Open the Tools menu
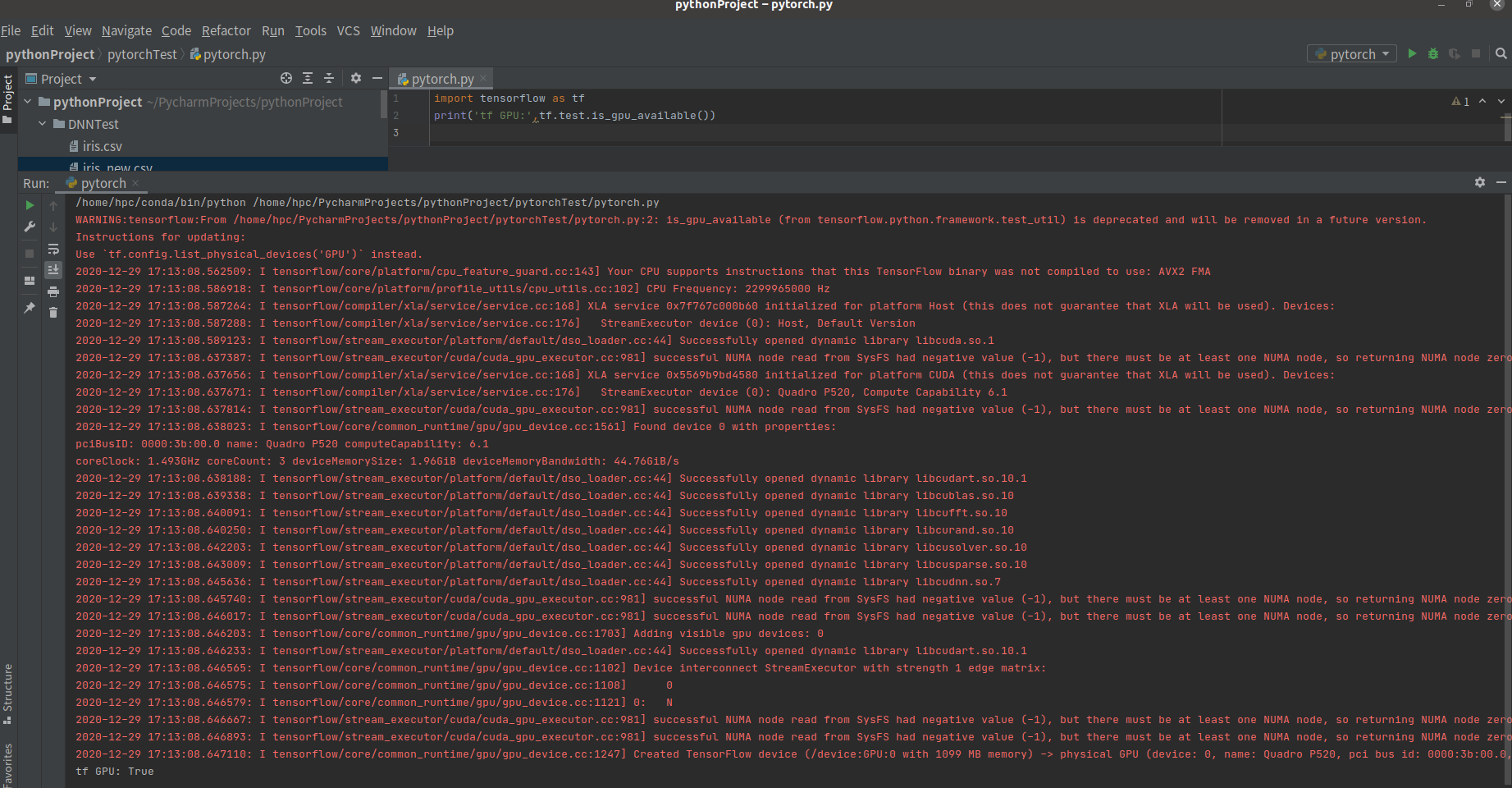1512x788 pixels. (x=311, y=30)
